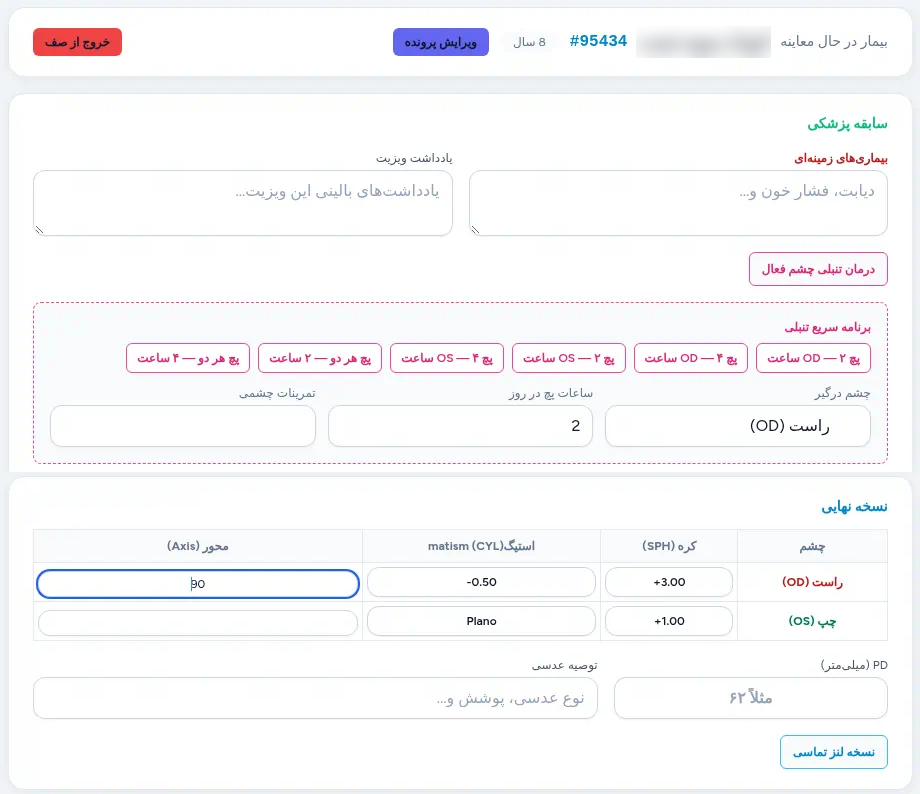Focus the یادداشت ویزیت notes text area
Image resolution: width=920 pixels, height=794 pixels.
click(x=243, y=203)
